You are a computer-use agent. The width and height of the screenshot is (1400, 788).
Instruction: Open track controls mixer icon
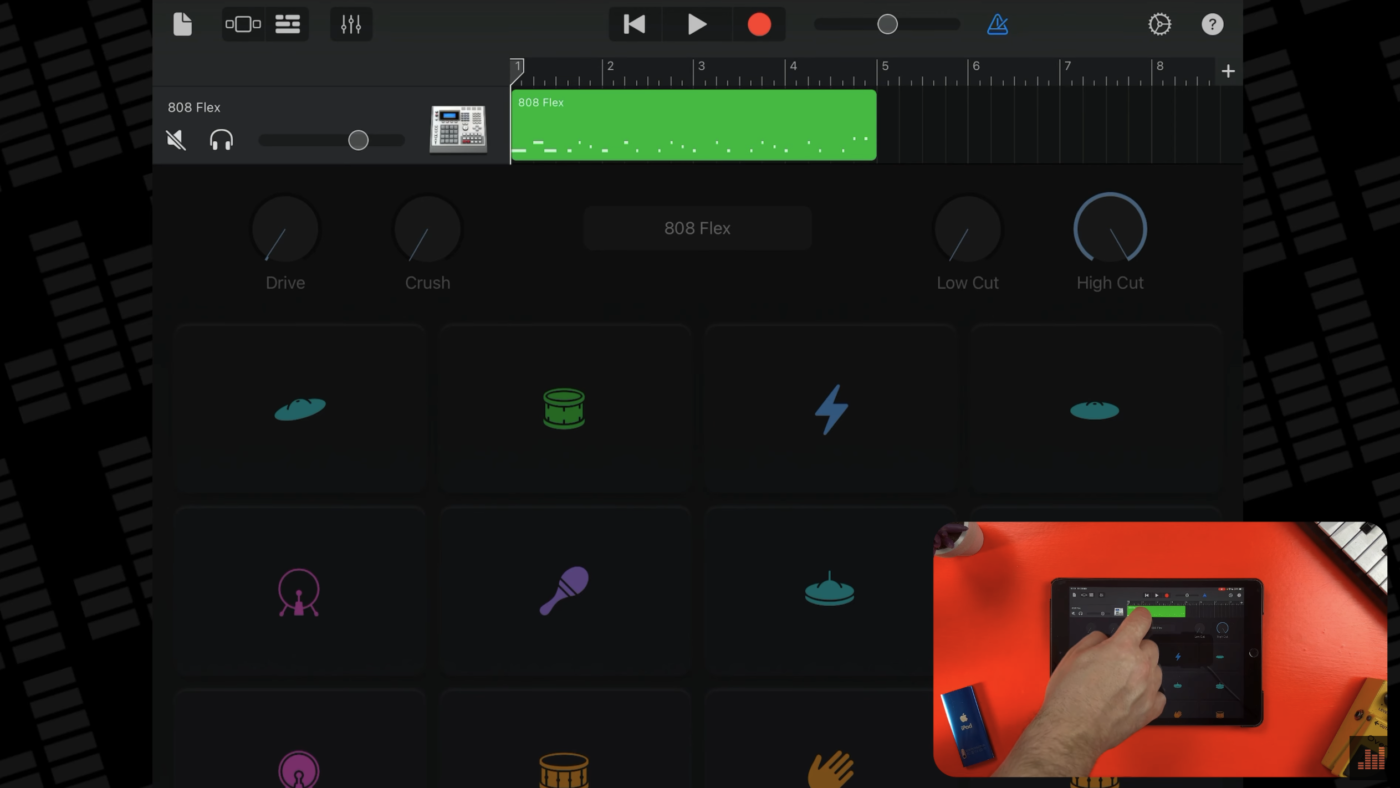(x=351, y=24)
